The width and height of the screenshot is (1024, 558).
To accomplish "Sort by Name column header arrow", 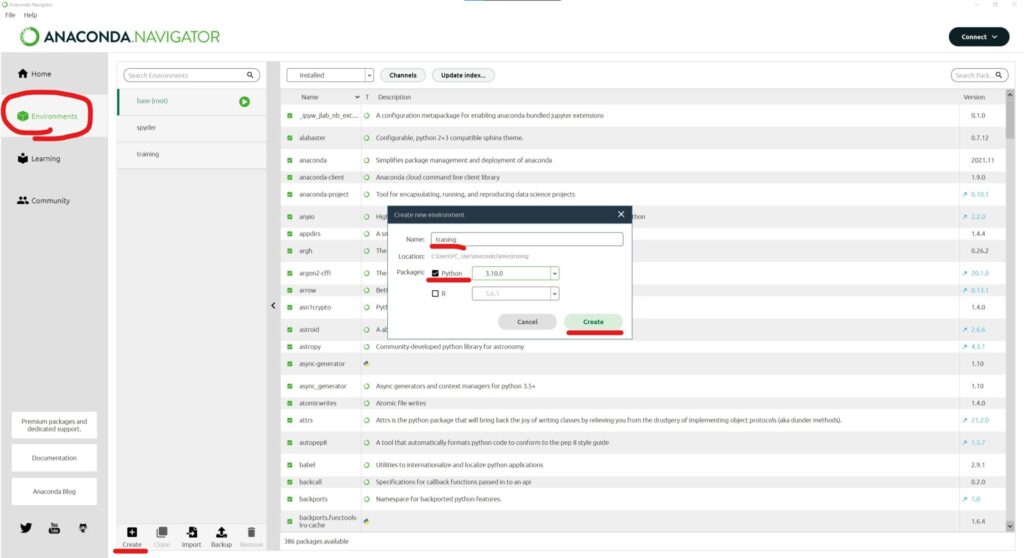I will click(x=357, y=97).
